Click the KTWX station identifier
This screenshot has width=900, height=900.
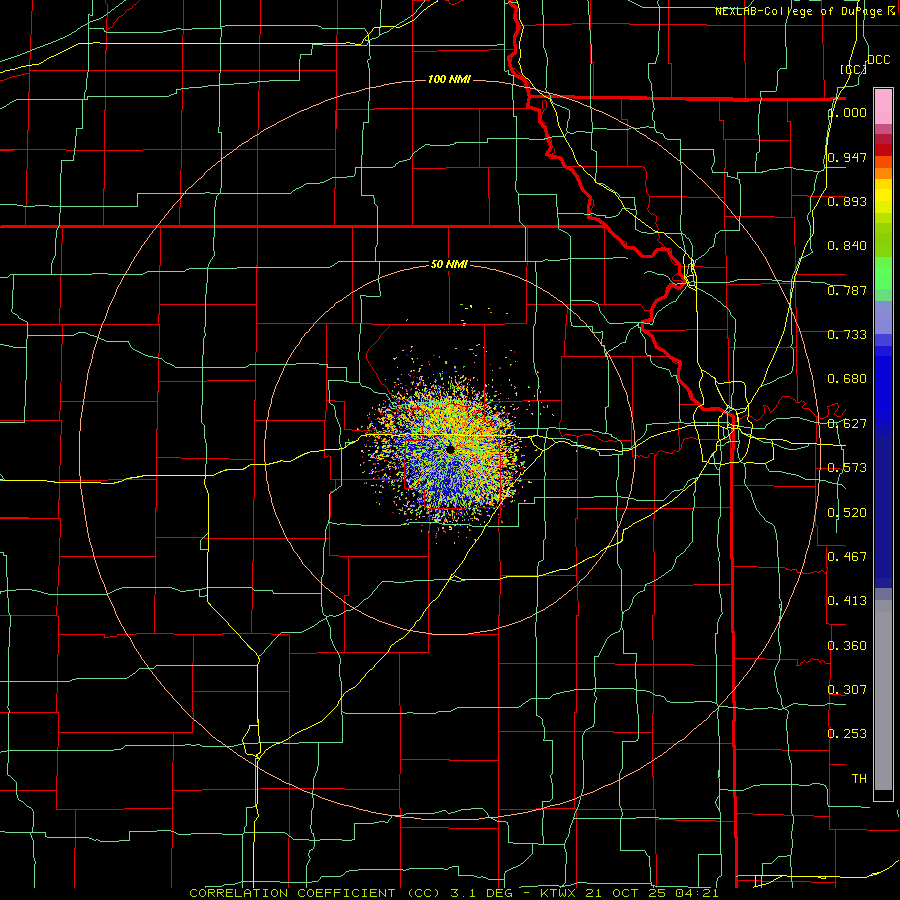pyautogui.click(x=559, y=893)
